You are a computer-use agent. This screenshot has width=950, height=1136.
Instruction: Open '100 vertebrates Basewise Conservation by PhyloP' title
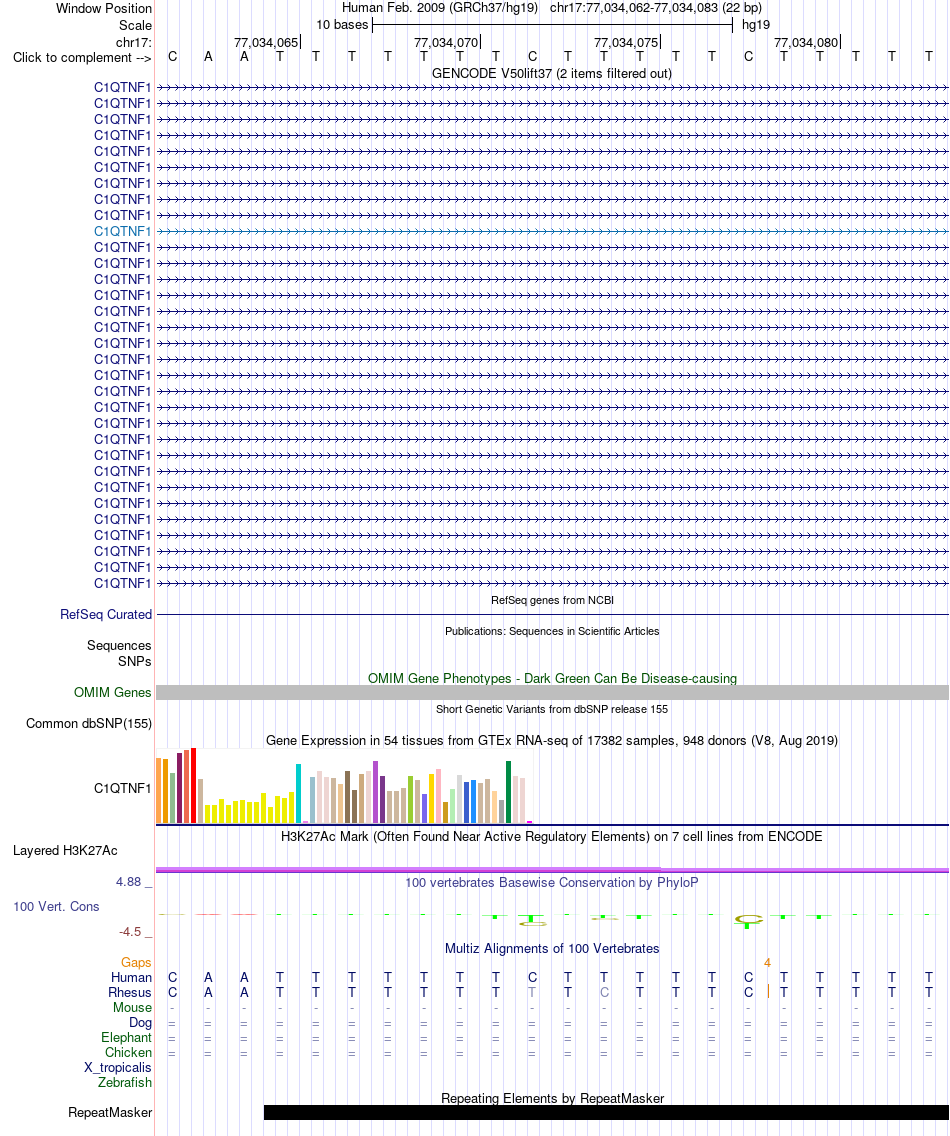coord(551,882)
